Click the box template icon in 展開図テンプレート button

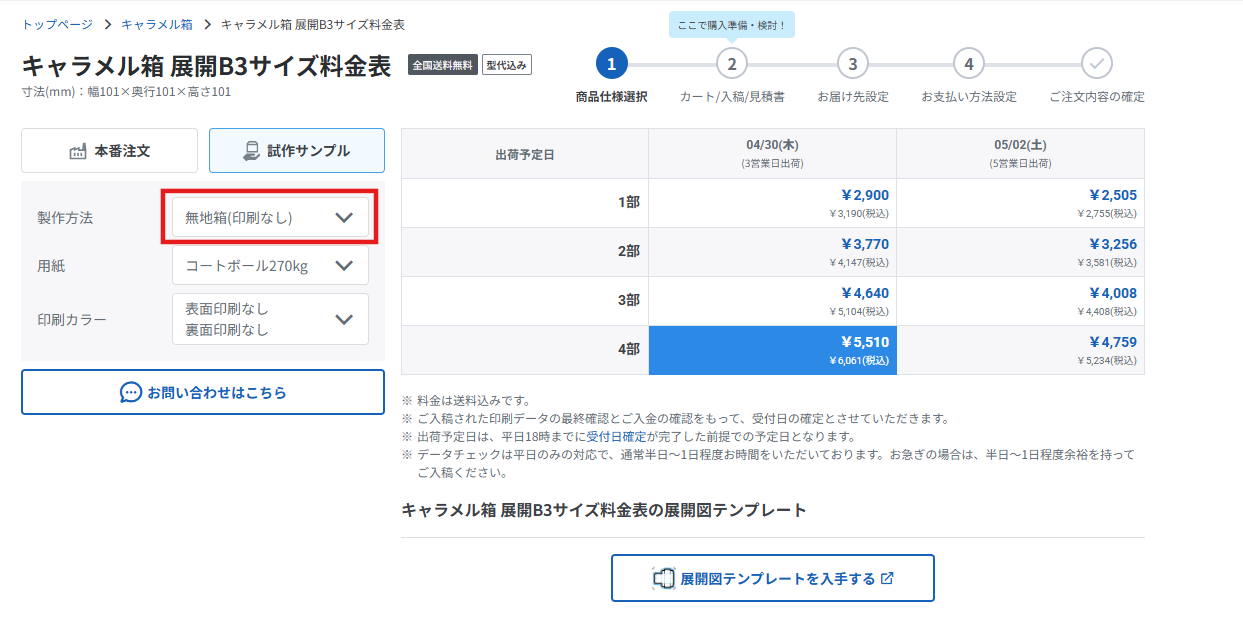click(663, 578)
